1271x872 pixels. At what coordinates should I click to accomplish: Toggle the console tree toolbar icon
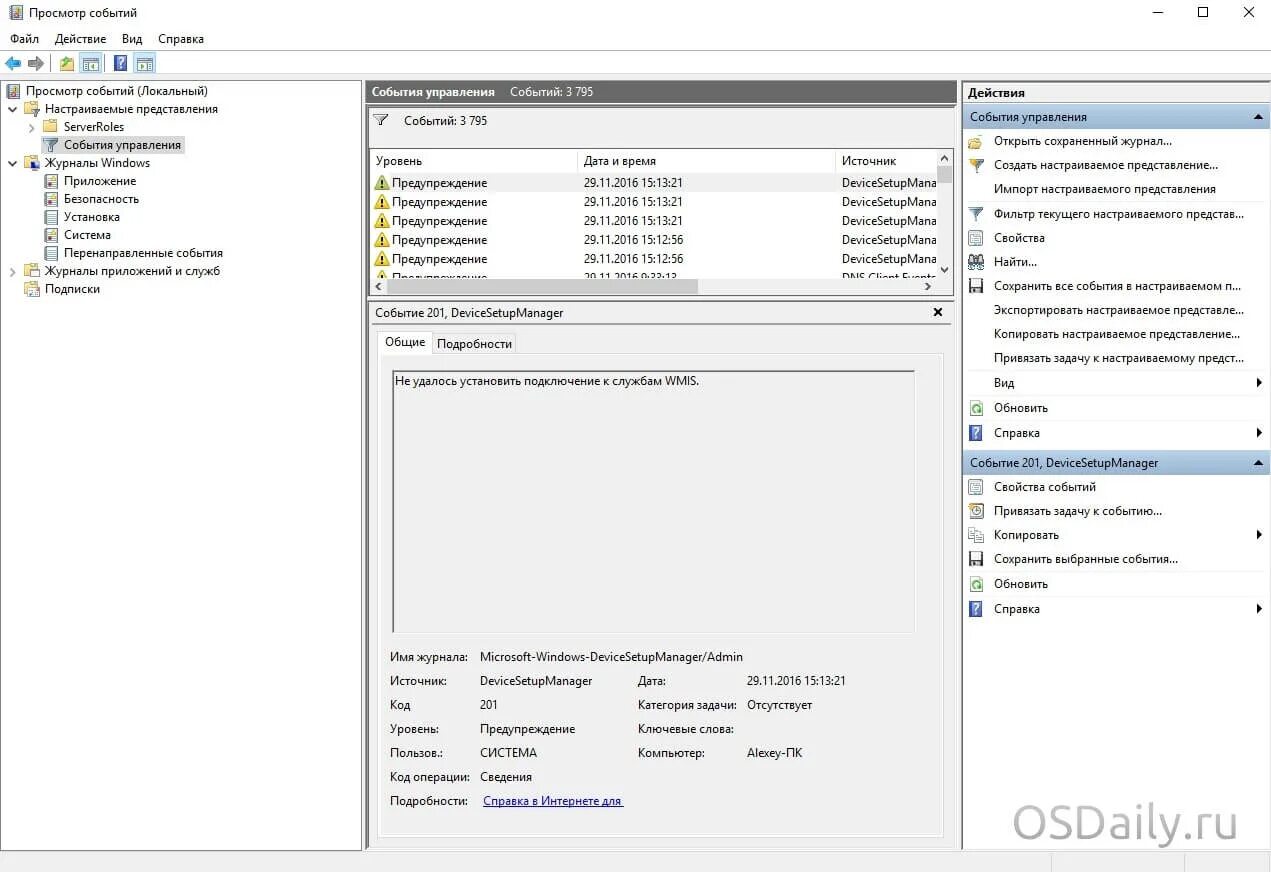coord(91,64)
